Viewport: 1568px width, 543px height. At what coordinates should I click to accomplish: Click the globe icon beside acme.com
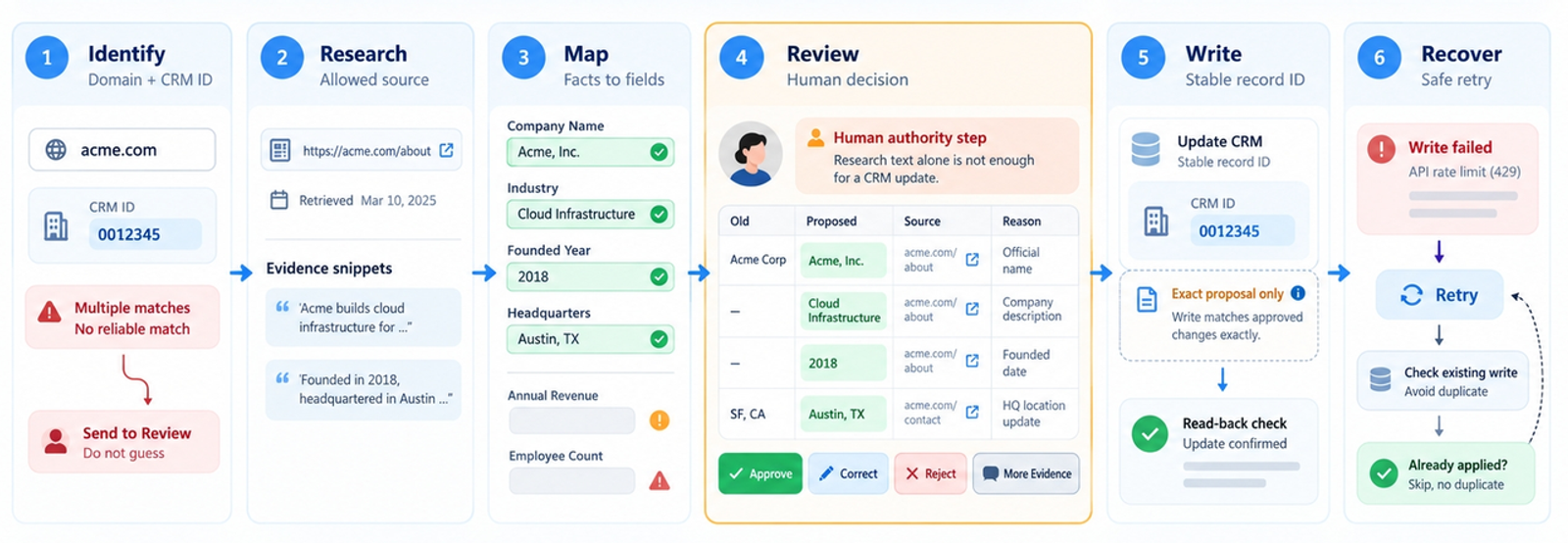[x=56, y=150]
